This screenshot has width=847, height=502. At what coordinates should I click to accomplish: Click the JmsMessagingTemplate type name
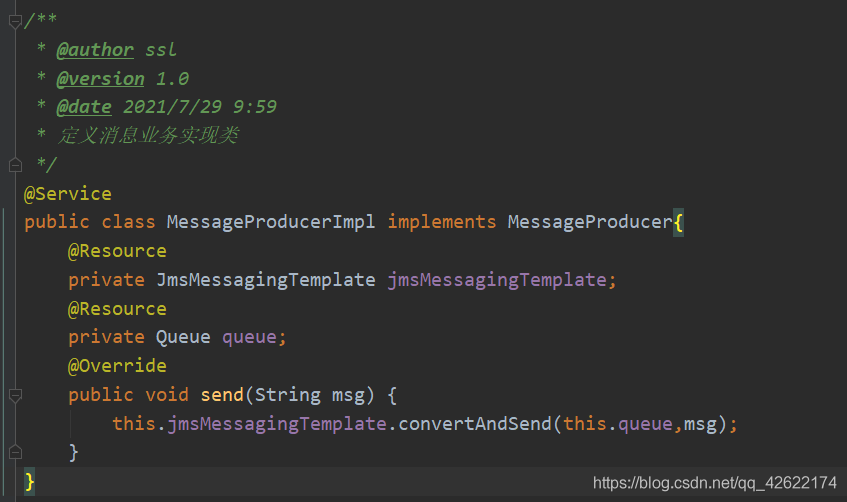coord(265,280)
